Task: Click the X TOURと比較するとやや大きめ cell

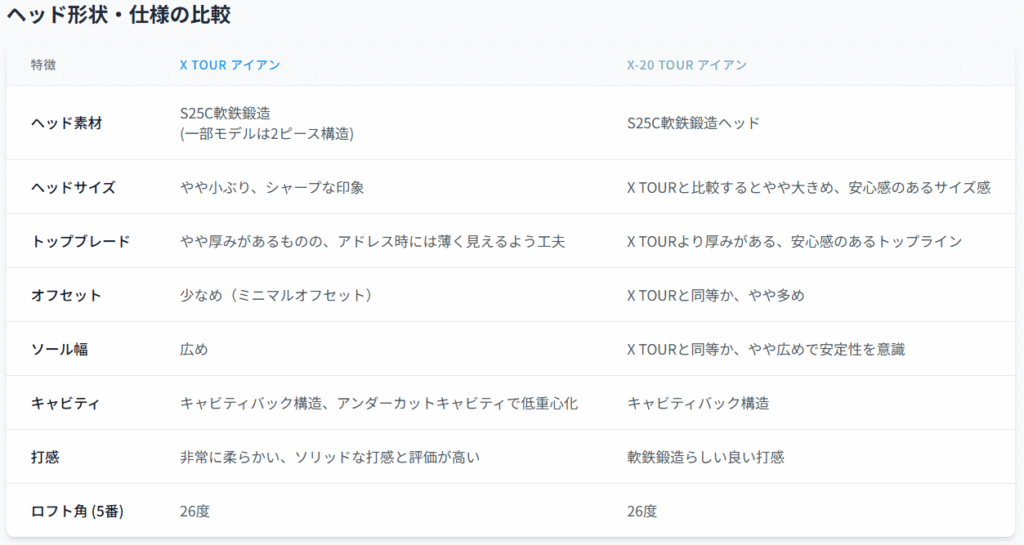Action: point(808,187)
